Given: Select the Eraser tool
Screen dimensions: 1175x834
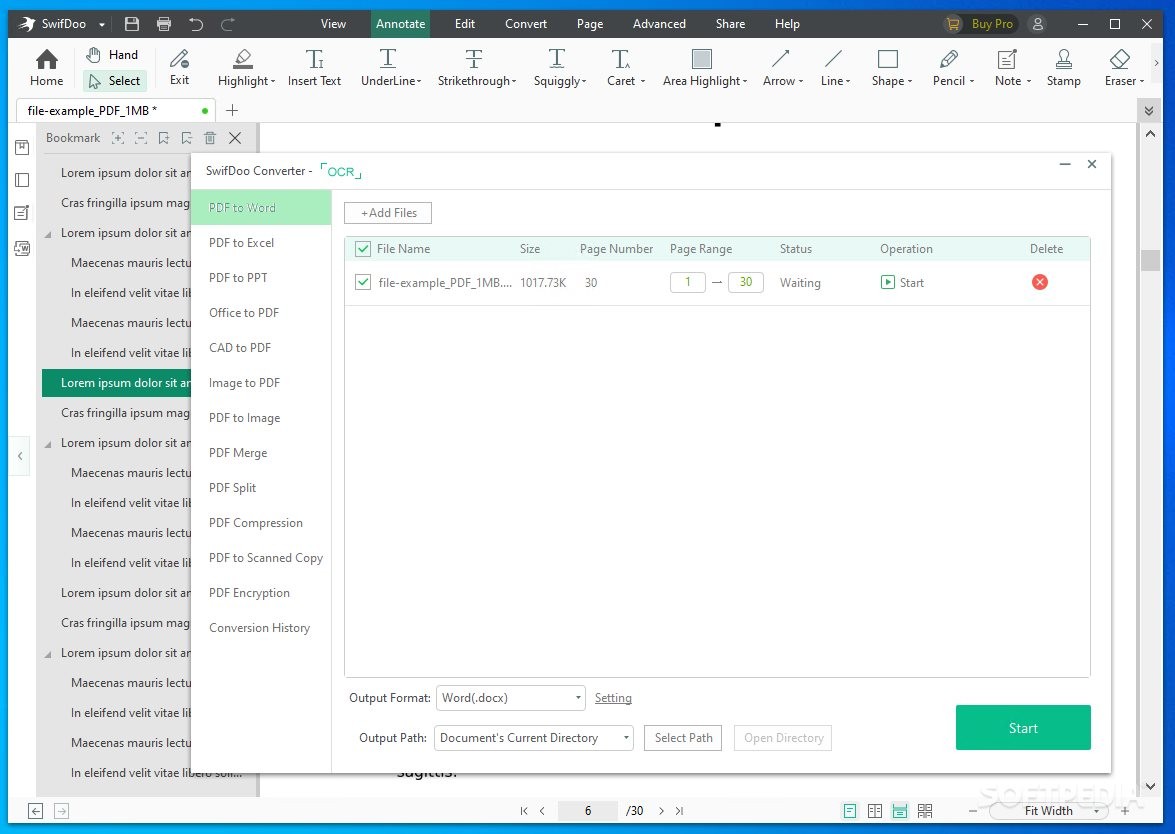Looking at the screenshot, I should [x=1120, y=67].
